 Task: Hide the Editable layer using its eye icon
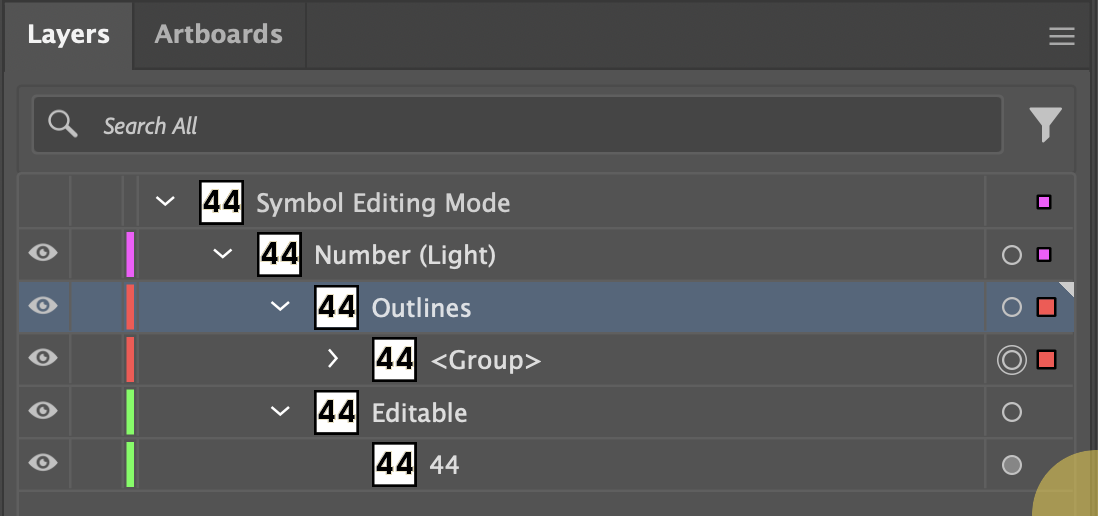tap(43, 410)
